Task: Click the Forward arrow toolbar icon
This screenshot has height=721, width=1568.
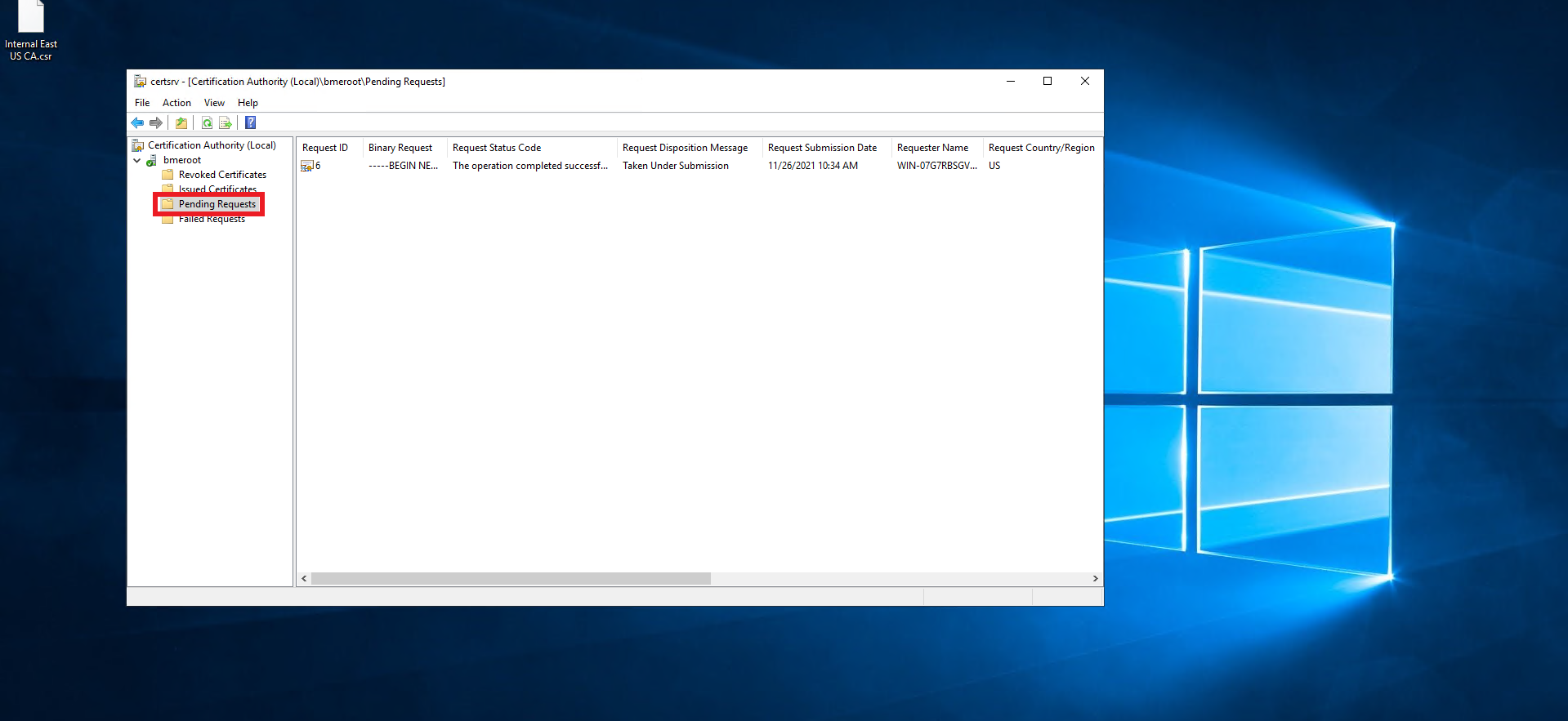Action: (155, 123)
